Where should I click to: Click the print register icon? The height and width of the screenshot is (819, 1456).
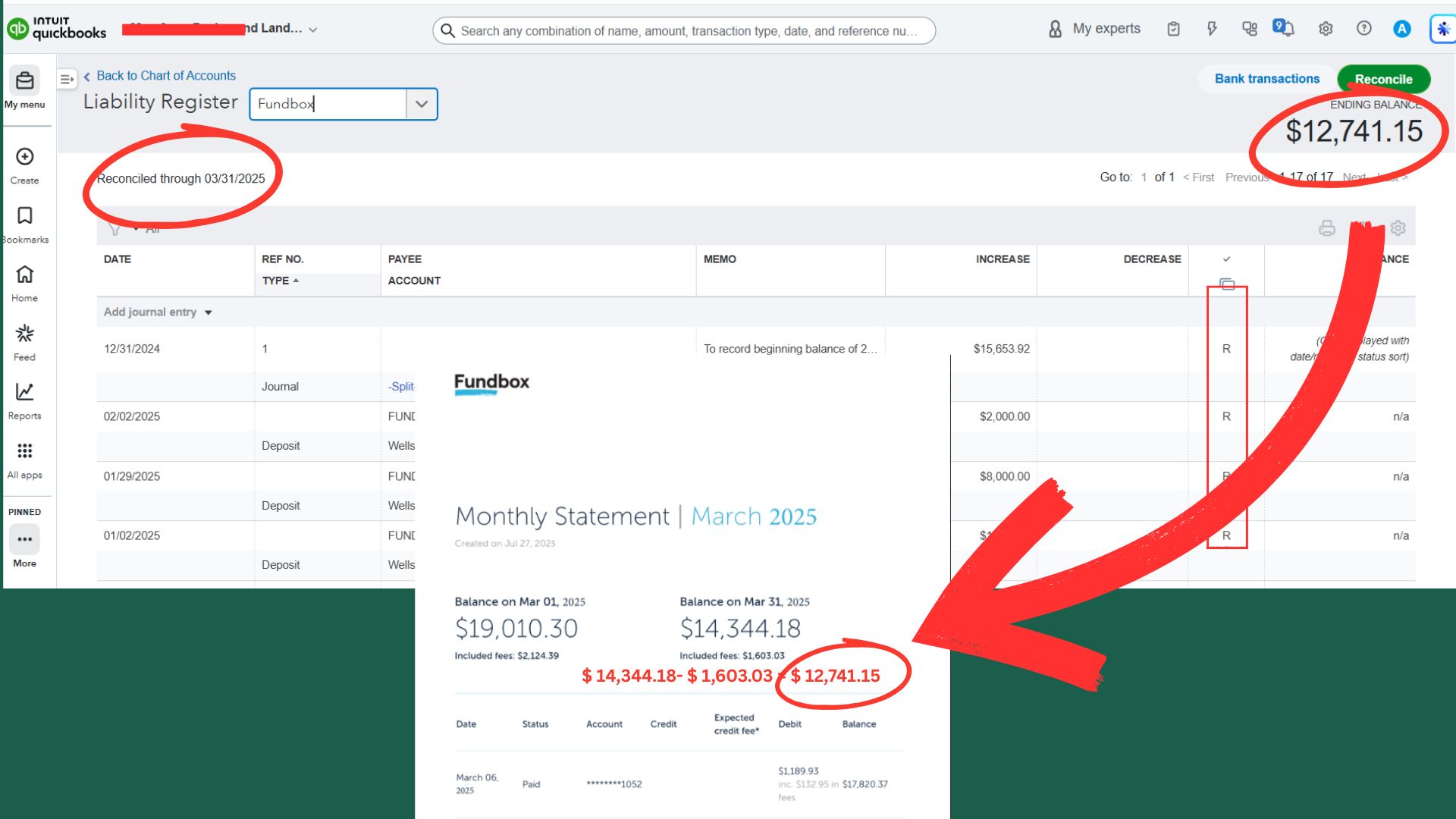tap(1327, 228)
